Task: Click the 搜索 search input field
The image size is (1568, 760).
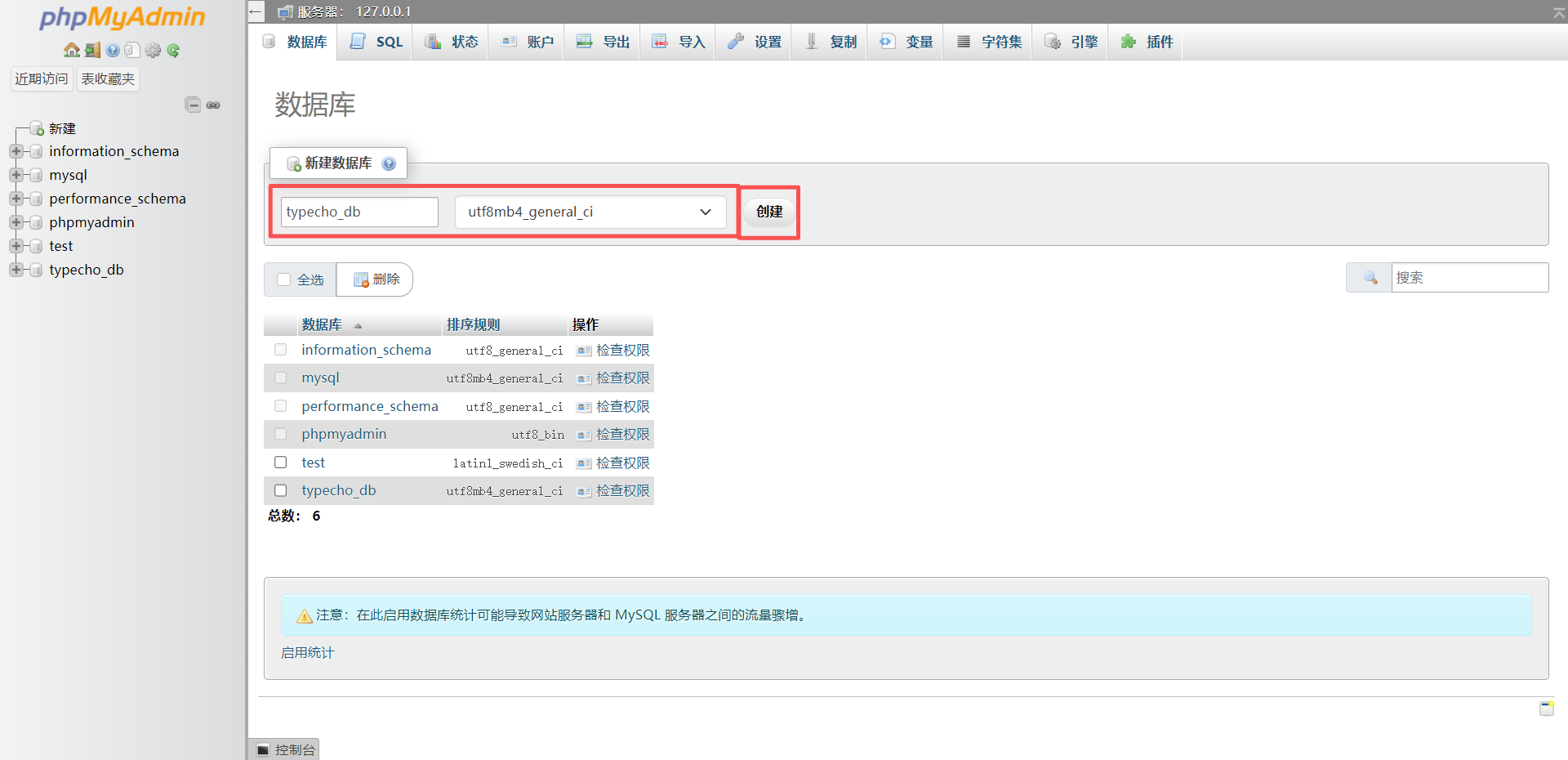Action: 1470,278
